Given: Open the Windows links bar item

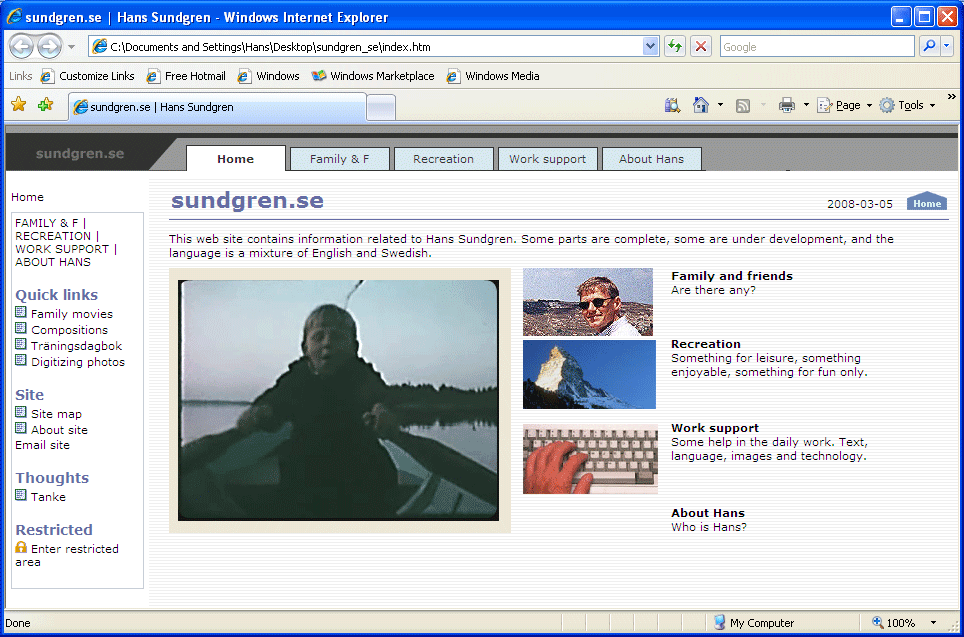Looking at the screenshot, I should [269, 76].
